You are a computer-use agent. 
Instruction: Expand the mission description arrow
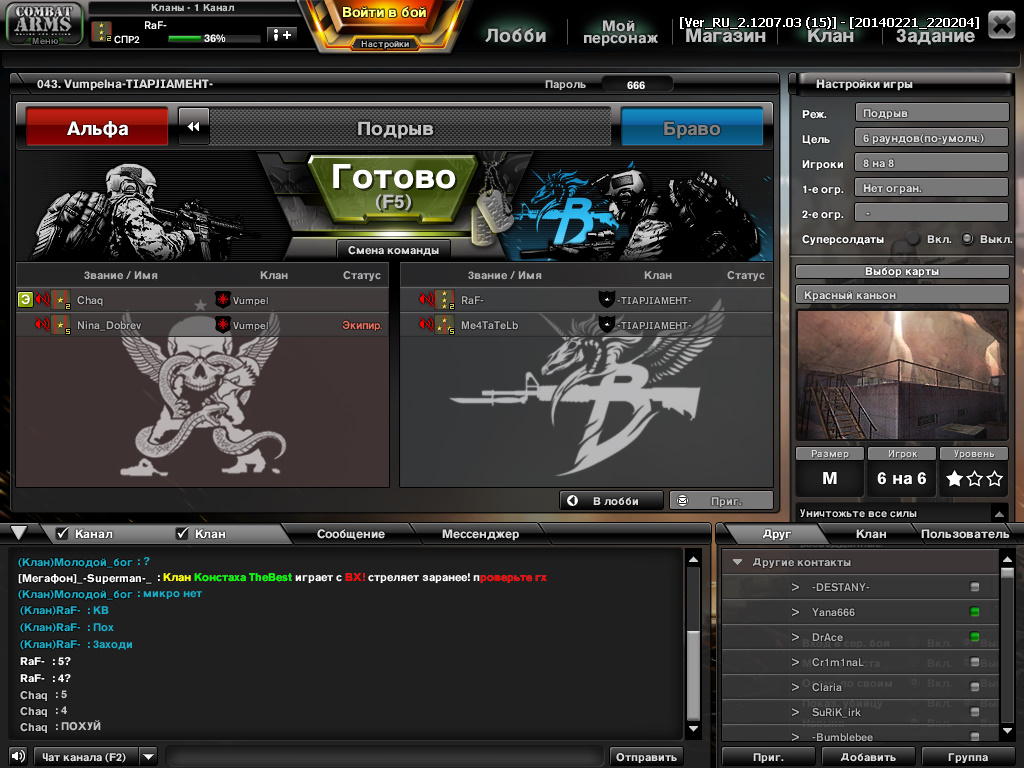pos(999,513)
